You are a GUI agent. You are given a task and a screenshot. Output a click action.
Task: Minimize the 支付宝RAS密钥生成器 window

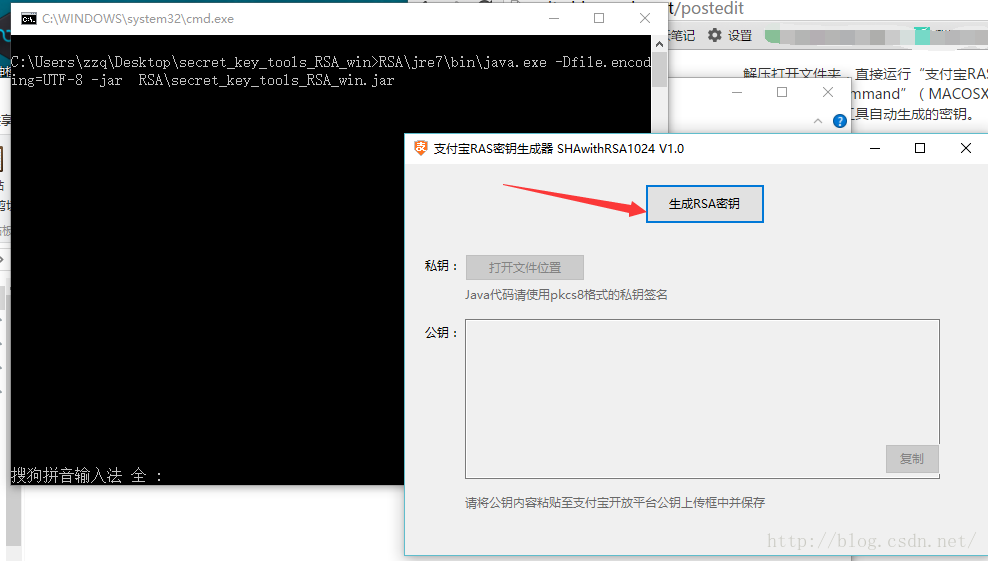(875, 148)
